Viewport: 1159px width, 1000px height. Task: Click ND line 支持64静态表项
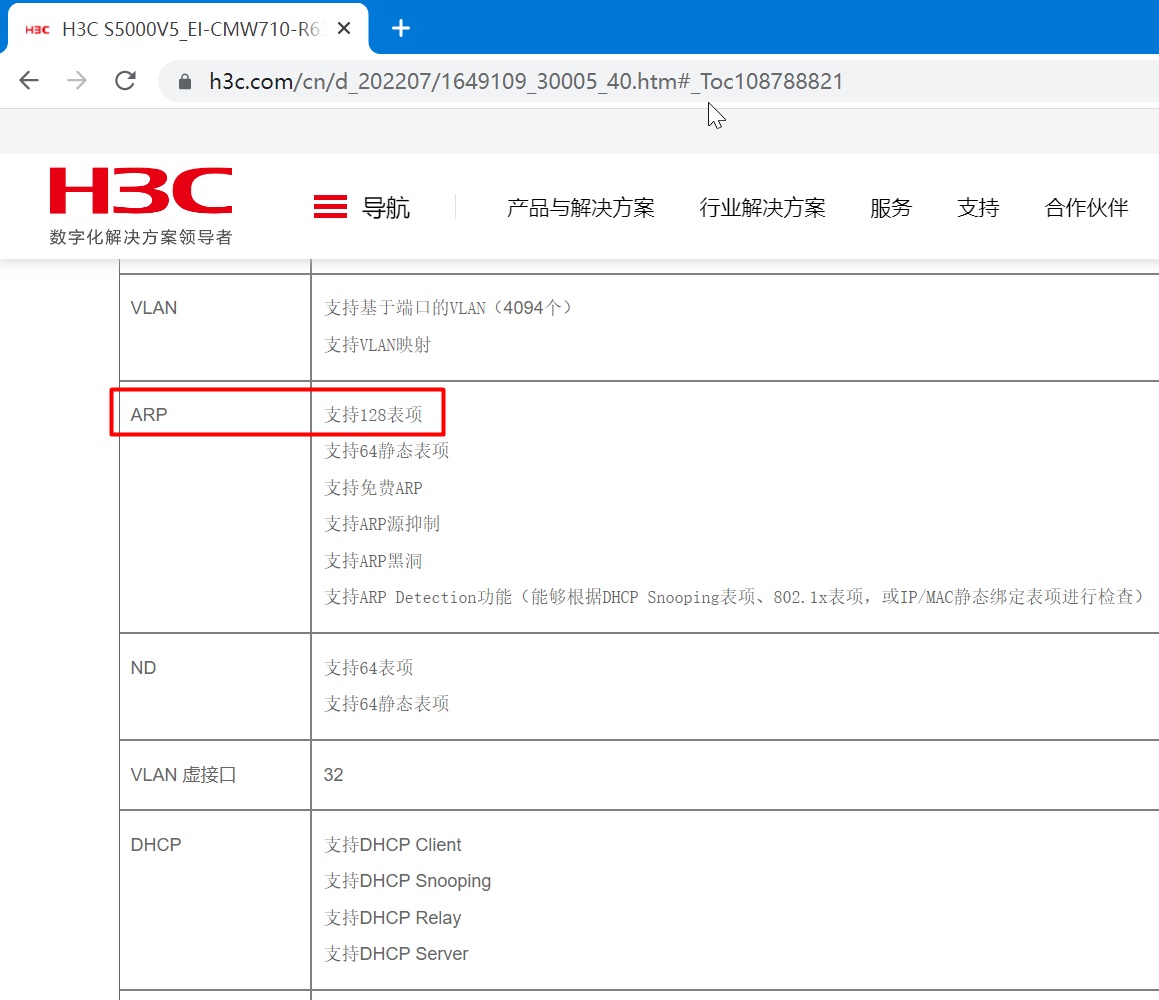pyautogui.click(x=387, y=704)
